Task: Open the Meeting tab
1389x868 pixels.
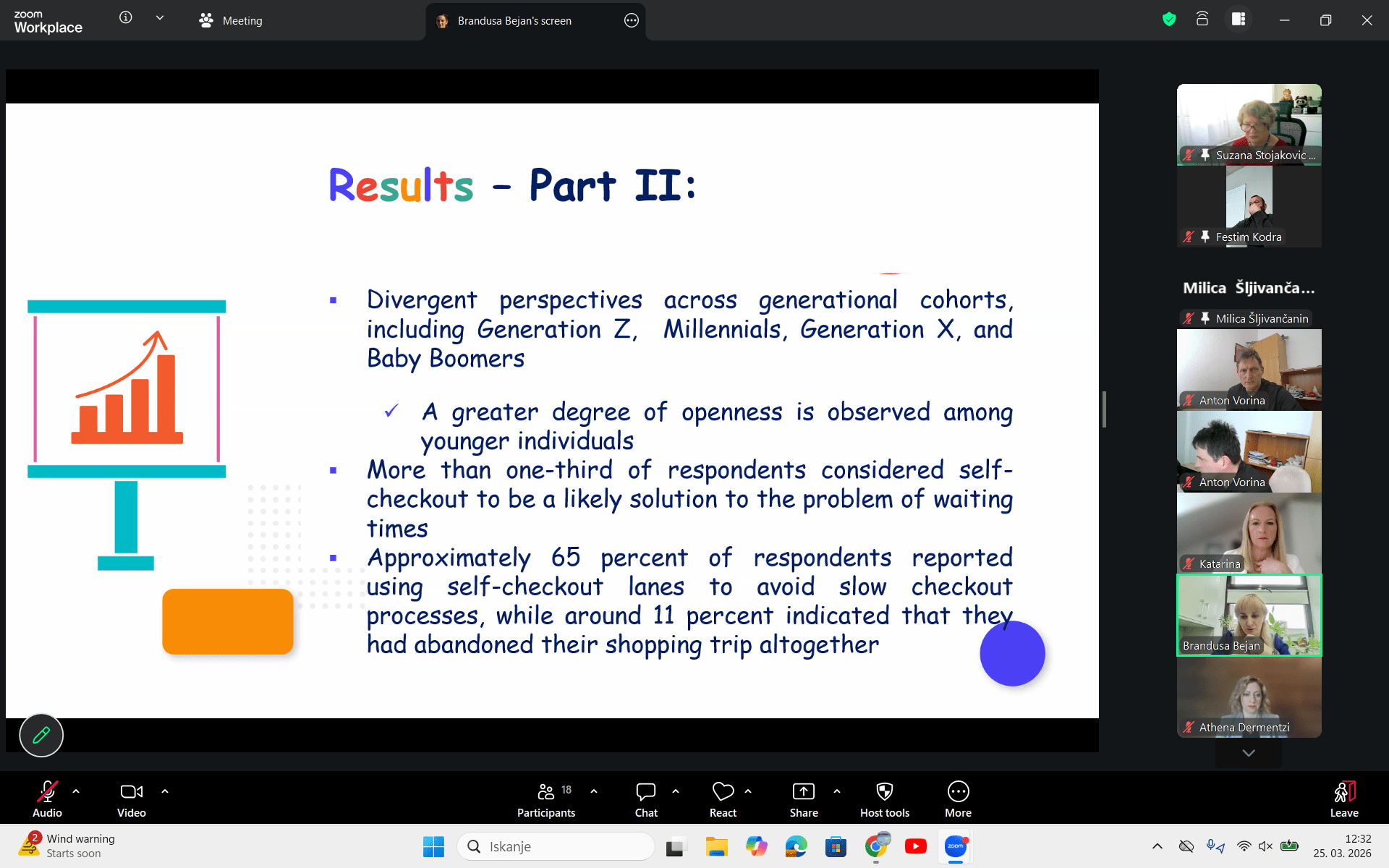Action: 231,21
